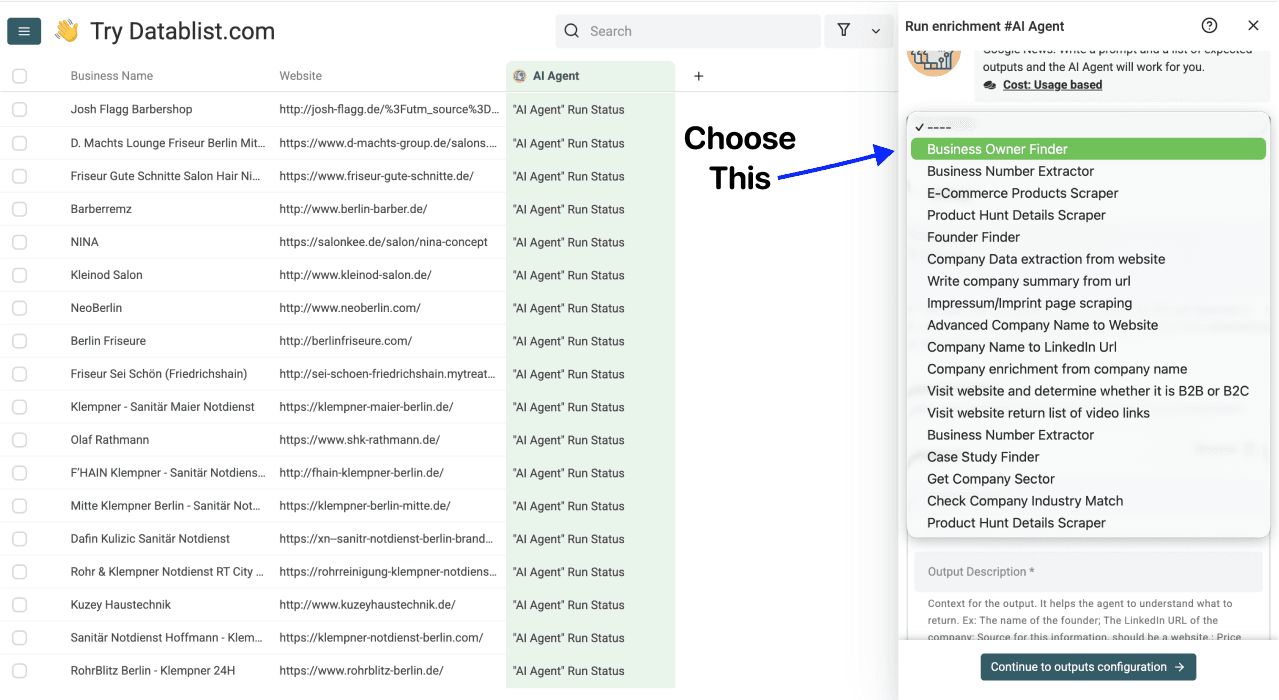The image size is (1279, 700).
Task: Choose "Business Owner Finder" from the agent list
Action: pos(1088,148)
